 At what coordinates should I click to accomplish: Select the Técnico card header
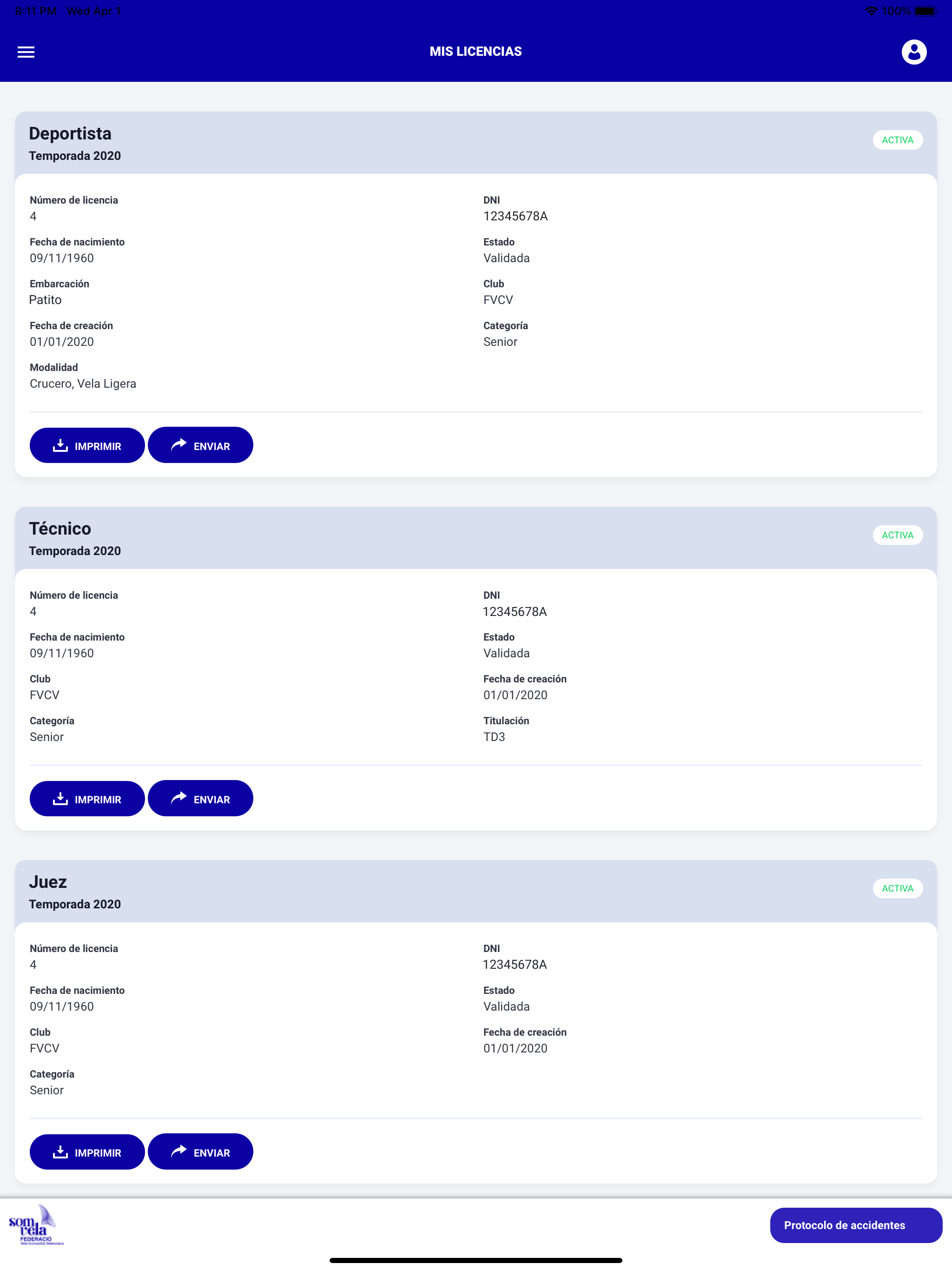(x=476, y=538)
